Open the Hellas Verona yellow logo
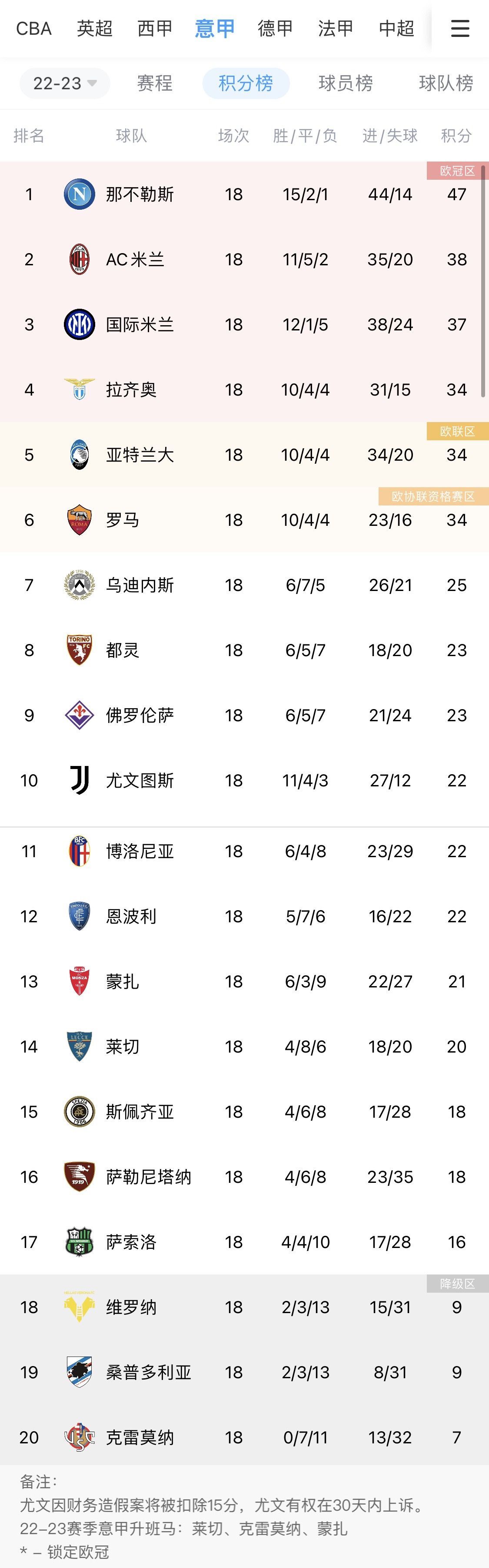This screenshot has height=1568, width=489. [79, 1307]
